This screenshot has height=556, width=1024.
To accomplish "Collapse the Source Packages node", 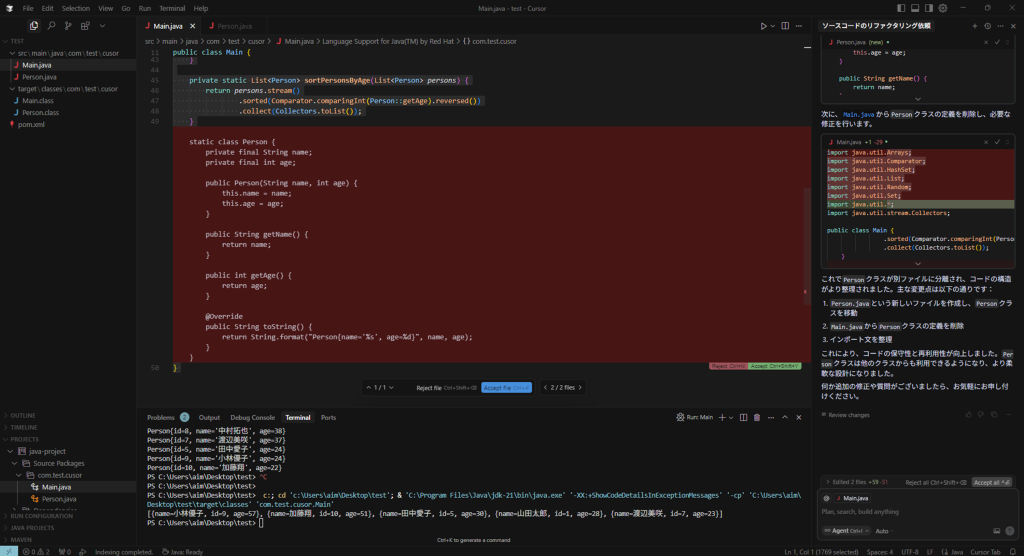I will click(x=14, y=463).
